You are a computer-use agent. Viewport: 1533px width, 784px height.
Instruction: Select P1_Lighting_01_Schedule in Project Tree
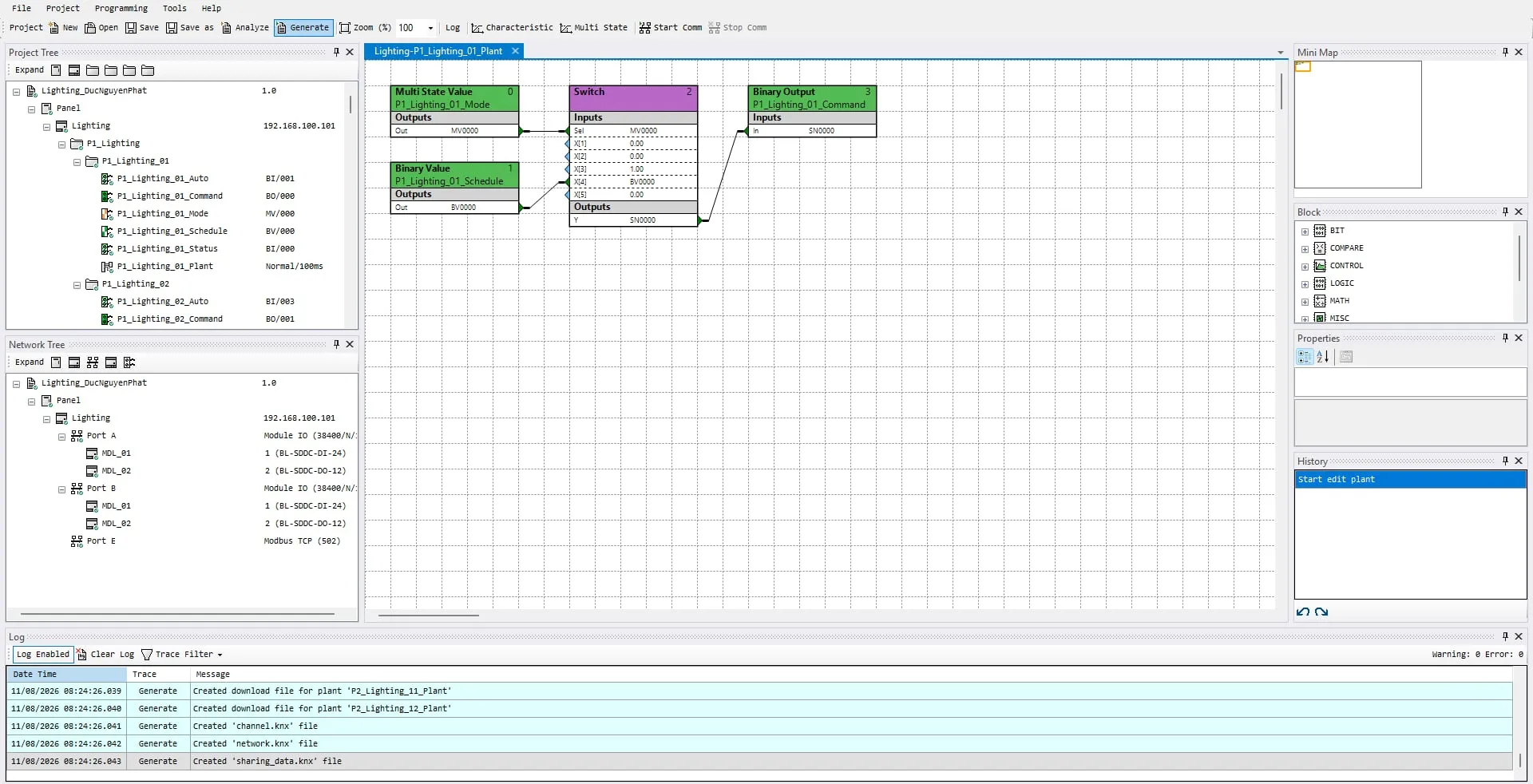point(172,232)
